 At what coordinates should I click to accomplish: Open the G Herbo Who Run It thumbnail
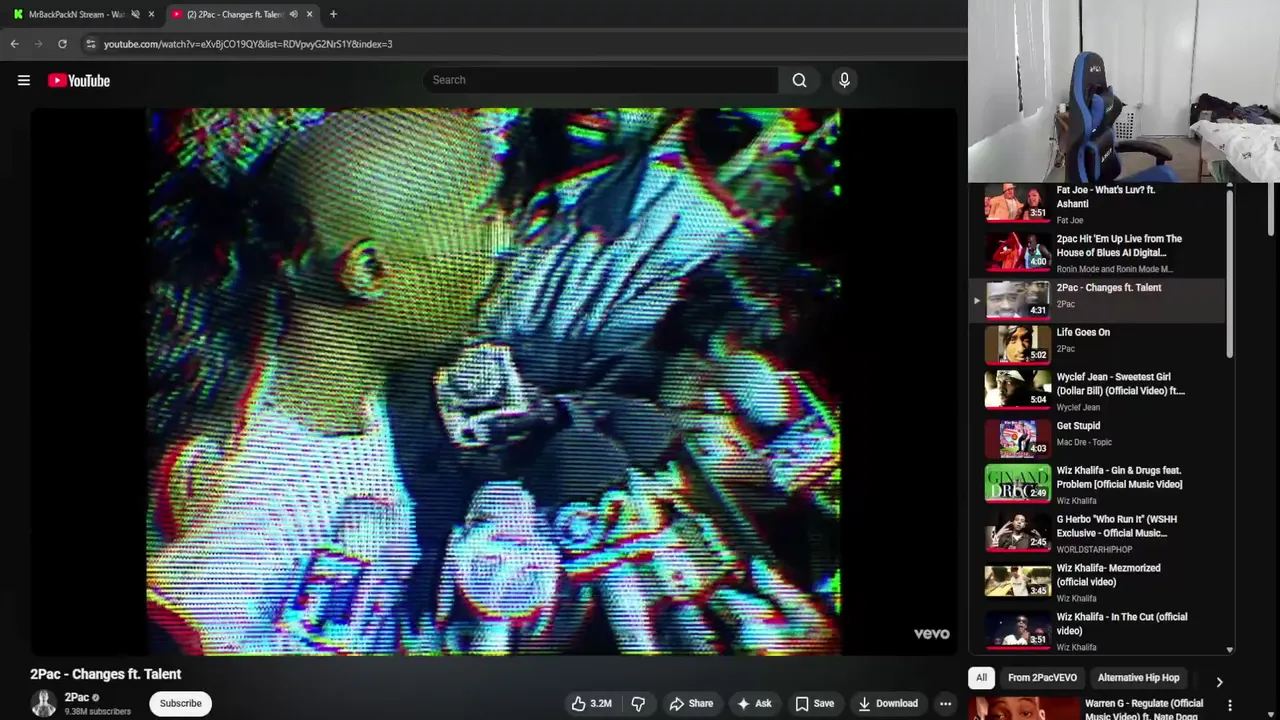(1018, 532)
